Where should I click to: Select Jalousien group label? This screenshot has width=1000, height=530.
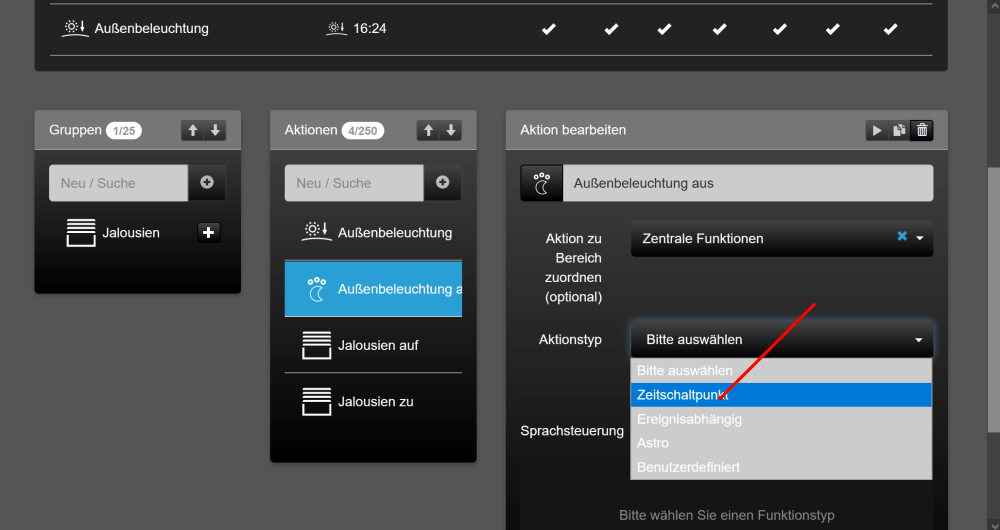click(131, 233)
